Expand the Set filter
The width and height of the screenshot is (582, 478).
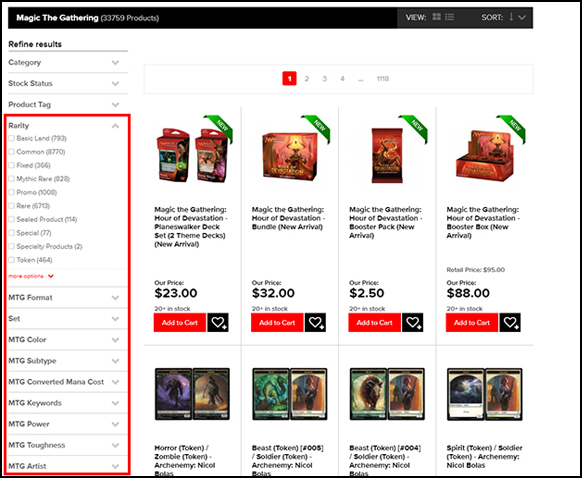pos(68,318)
